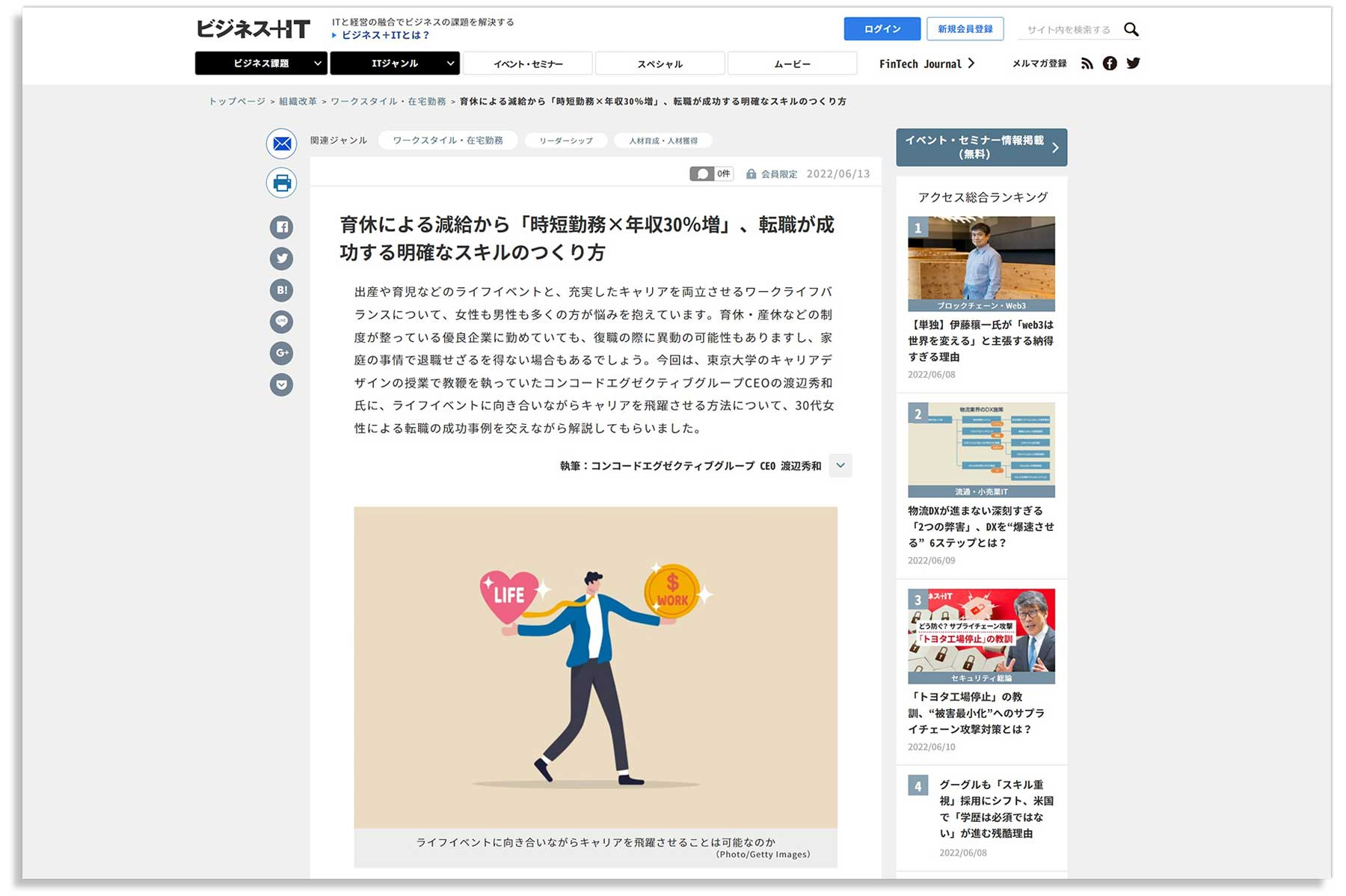Expand the ビジネス課題 dropdown menu
The height and width of the screenshot is (896, 1346).
tap(261, 64)
